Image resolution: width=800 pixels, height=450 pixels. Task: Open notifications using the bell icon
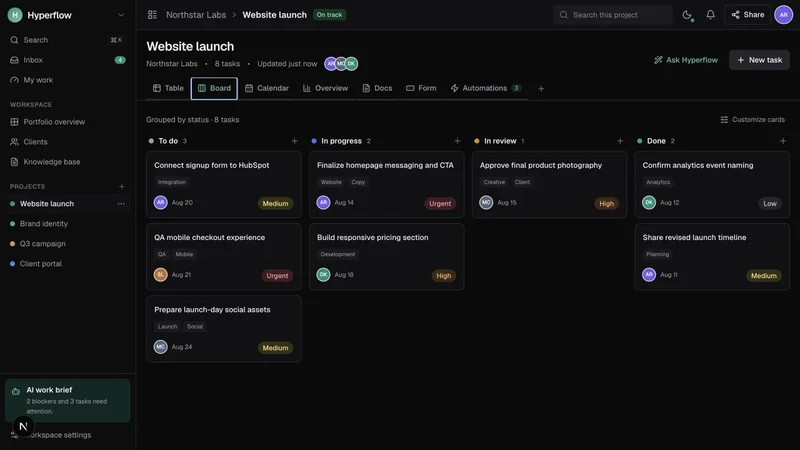pos(710,15)
